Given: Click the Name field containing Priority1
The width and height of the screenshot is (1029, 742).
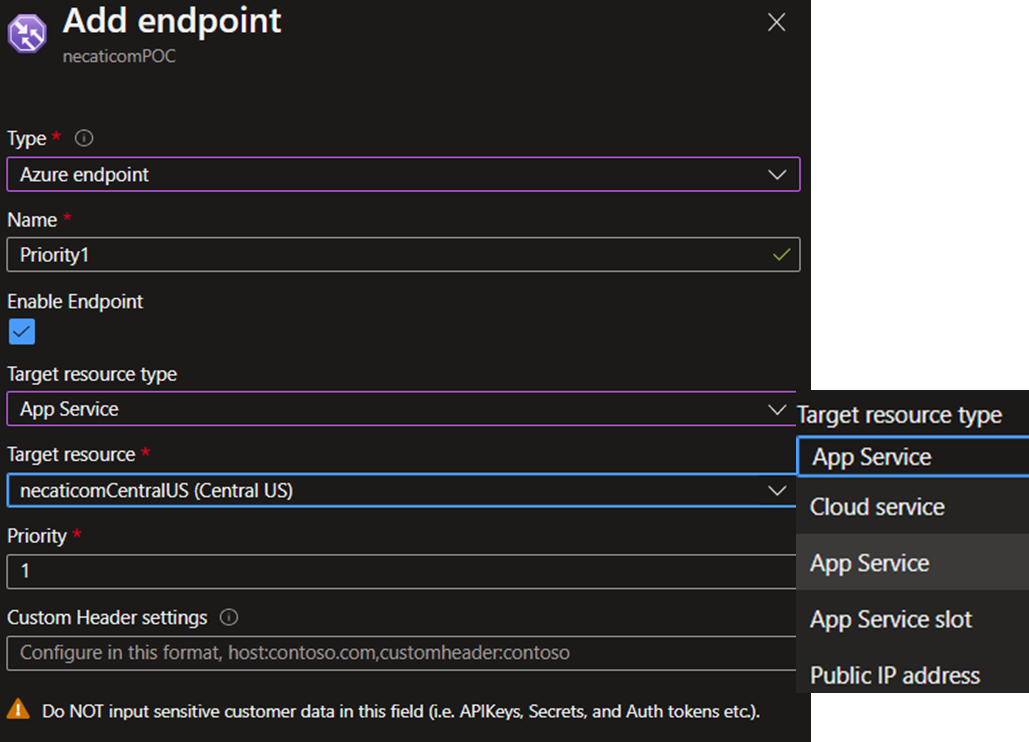Looking at the screenshot, I should tap(403, 255).
